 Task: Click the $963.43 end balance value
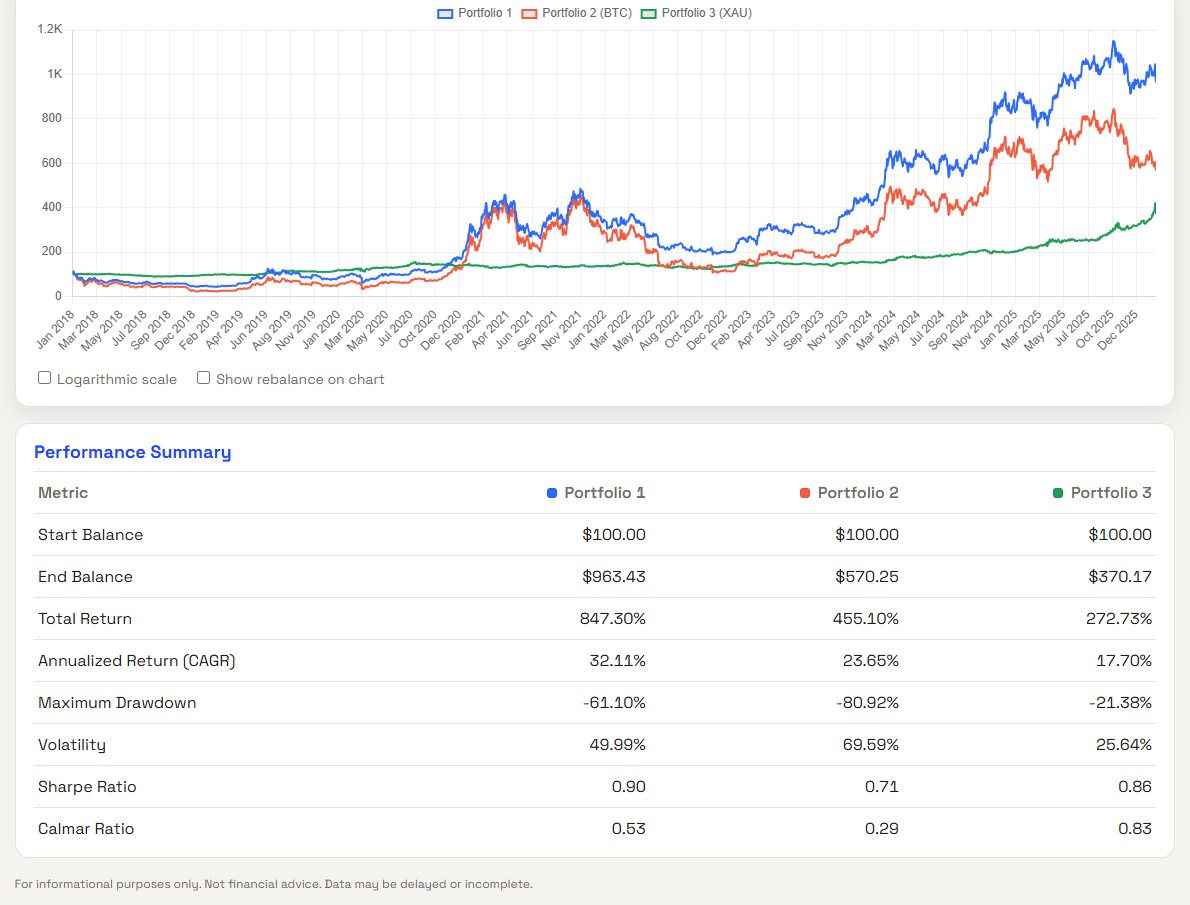click(614, 577)
